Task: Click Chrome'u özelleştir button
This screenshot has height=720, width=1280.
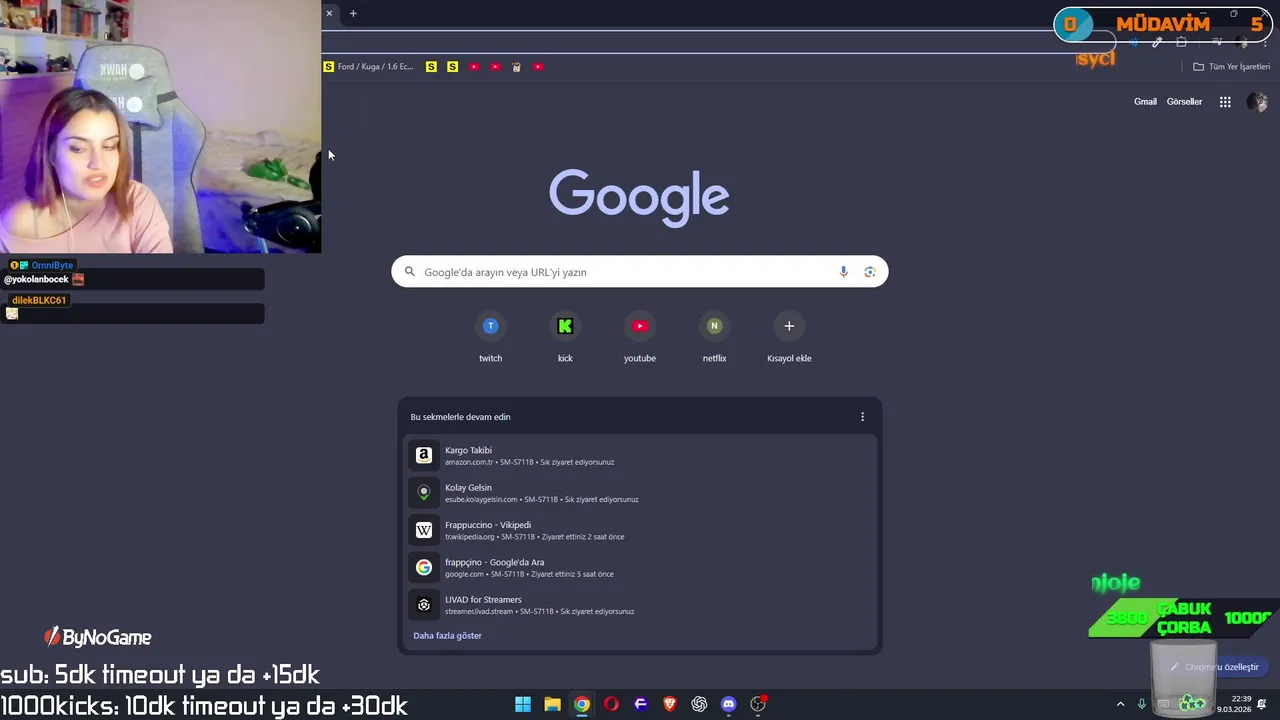Action: [1214, 667]
